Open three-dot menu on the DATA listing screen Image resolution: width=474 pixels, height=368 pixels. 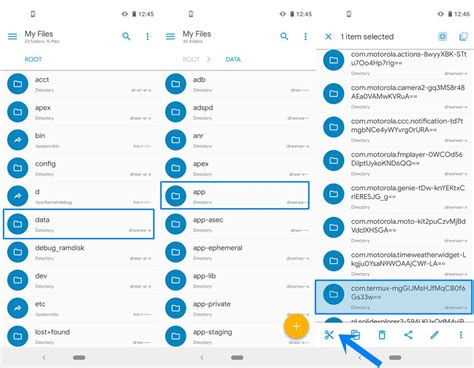306,36
